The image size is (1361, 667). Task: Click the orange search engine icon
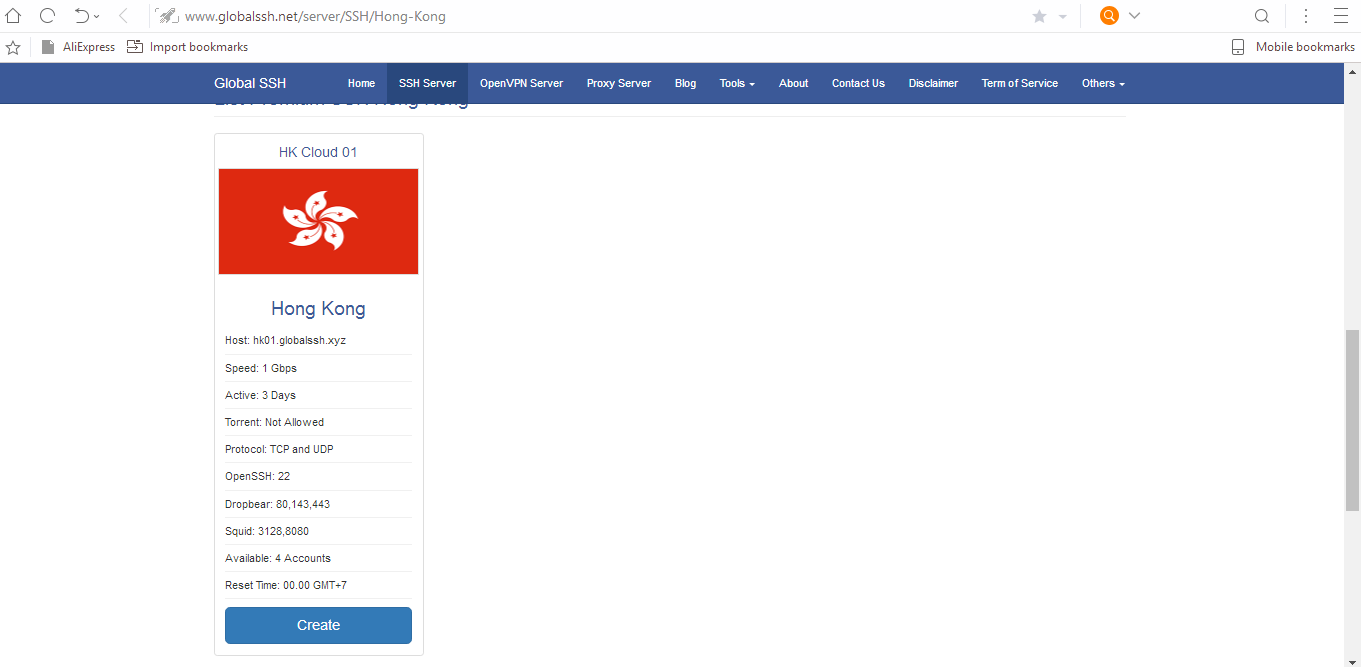point(1109,16)
